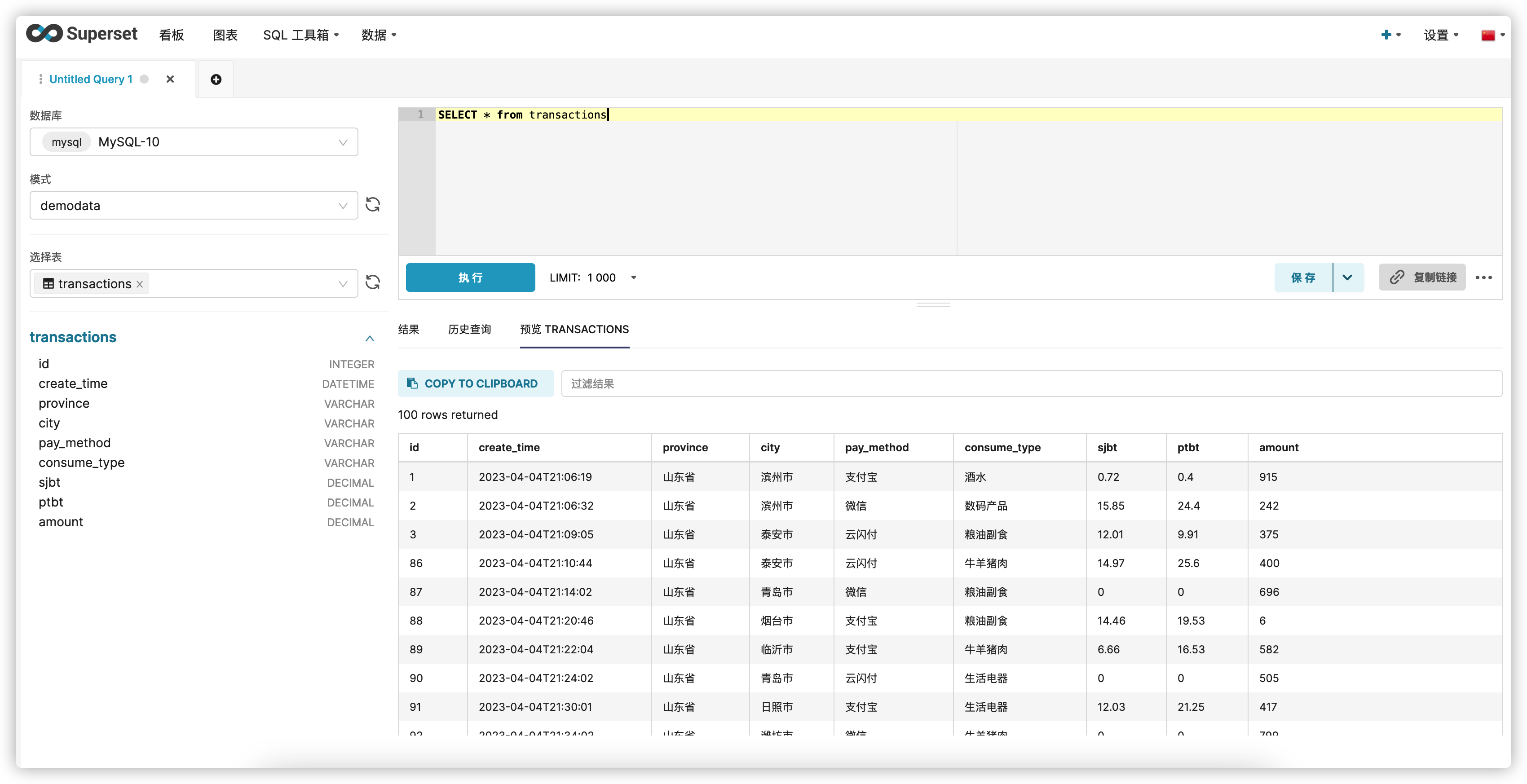Refresh the schema list
The width and height of the screenshot is (1527, 784).
(x=372, y=205)
